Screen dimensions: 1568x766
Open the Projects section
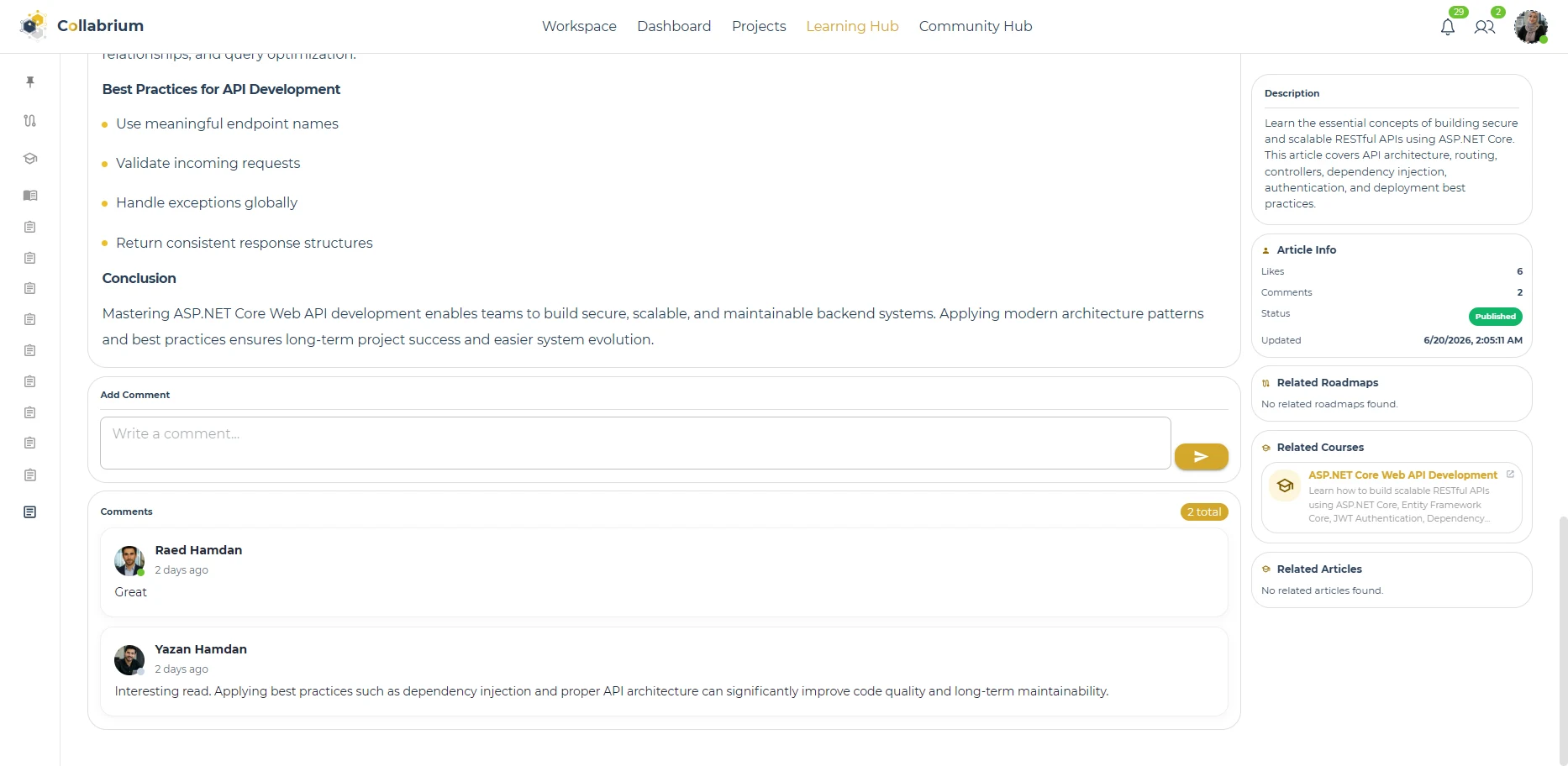(759, 26)
